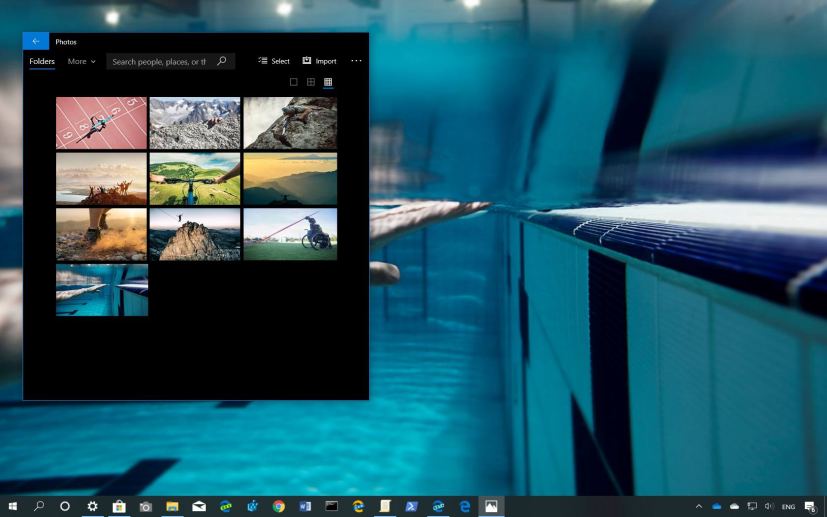Open the wheelchair javelin thrower photo
The width and height of the screenshot is (827, 517).
coord(290,234)
